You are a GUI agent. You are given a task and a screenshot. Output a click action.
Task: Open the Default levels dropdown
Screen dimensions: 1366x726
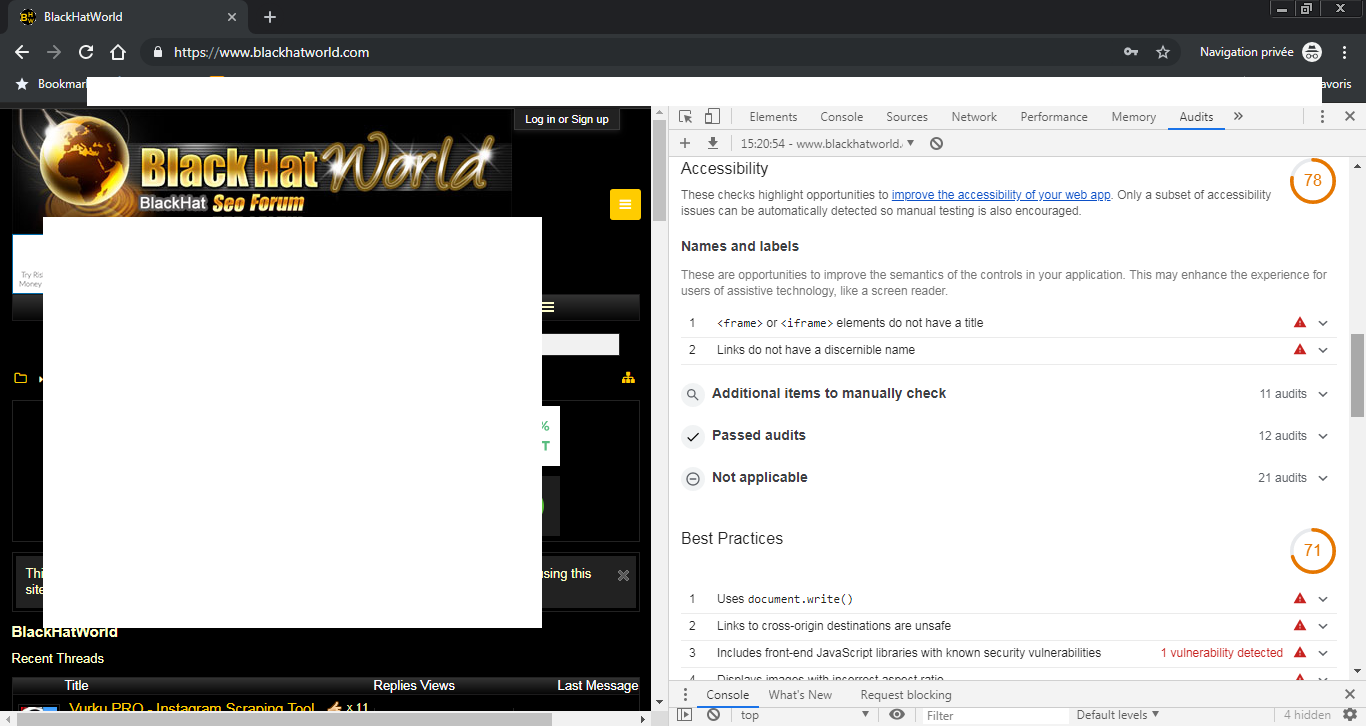tap(1118, 715)
